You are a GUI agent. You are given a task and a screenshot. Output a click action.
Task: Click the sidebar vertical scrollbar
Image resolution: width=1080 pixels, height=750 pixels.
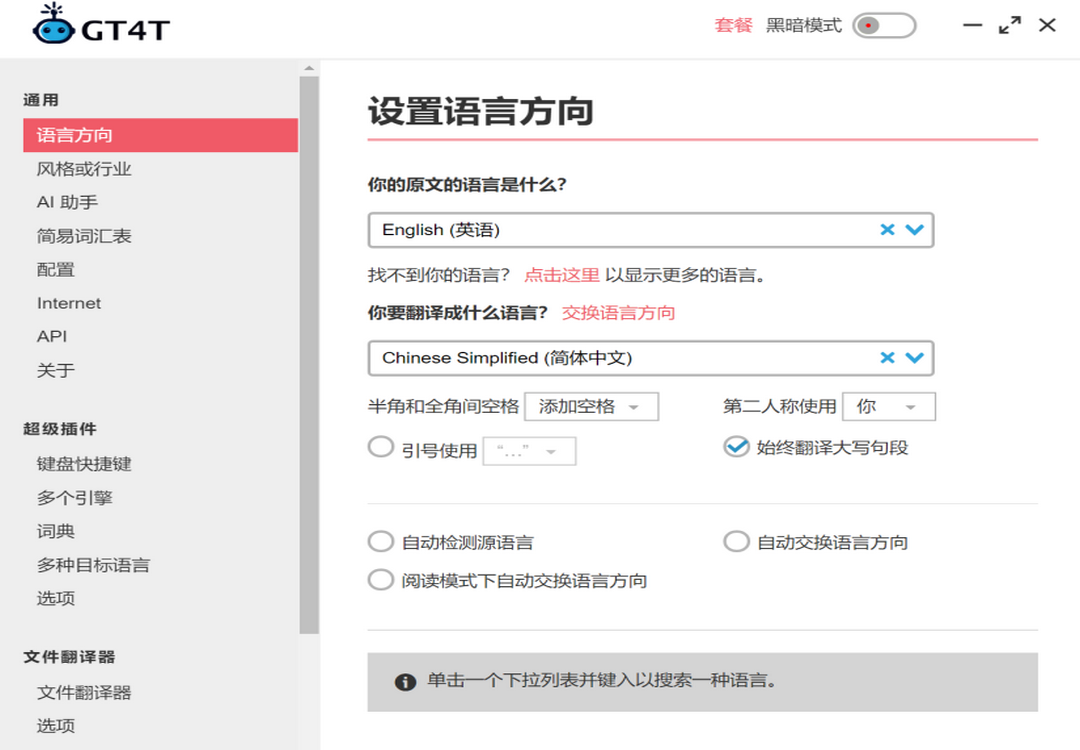[x=309, y=350]
